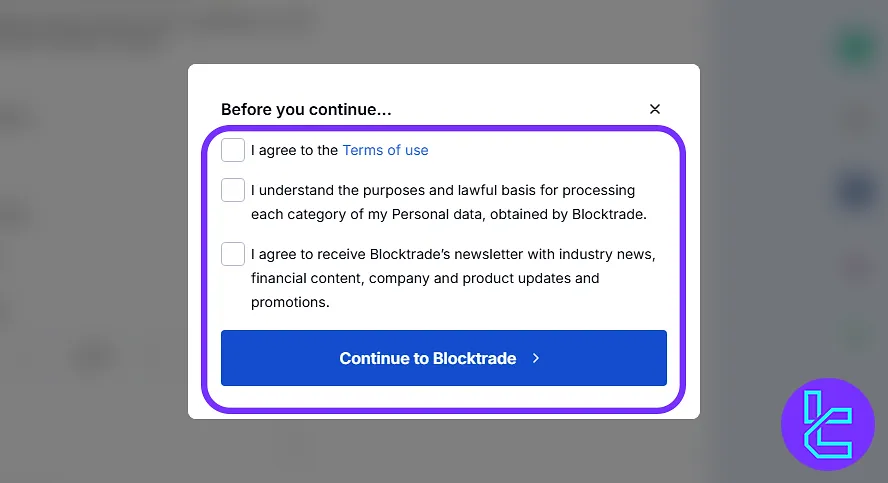Click the chevron arrow in the Continue button

pyautogui.click(x=536, y=358)
